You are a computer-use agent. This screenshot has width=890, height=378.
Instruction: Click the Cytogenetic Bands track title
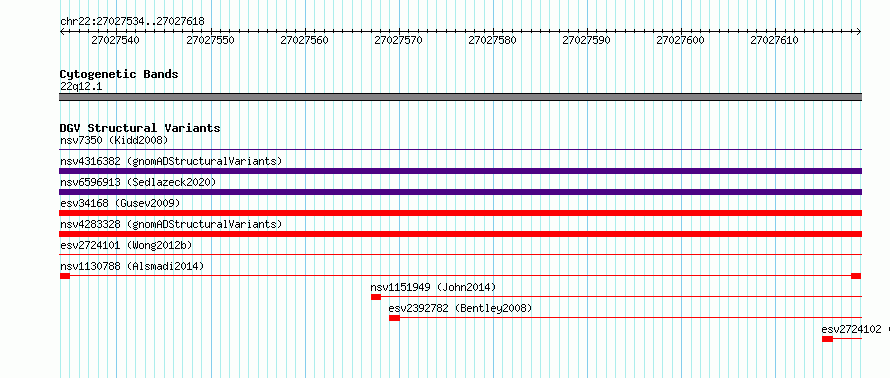click(x=119, y=74)
